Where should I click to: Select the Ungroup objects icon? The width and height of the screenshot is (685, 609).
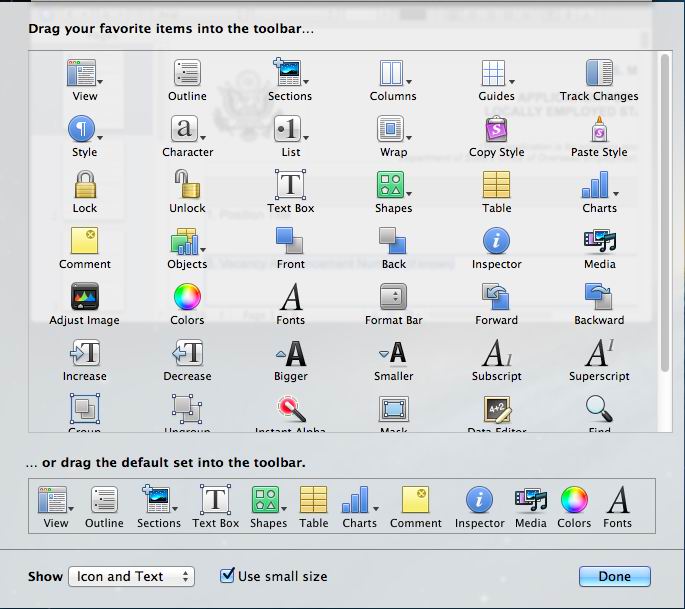point(187,408)
